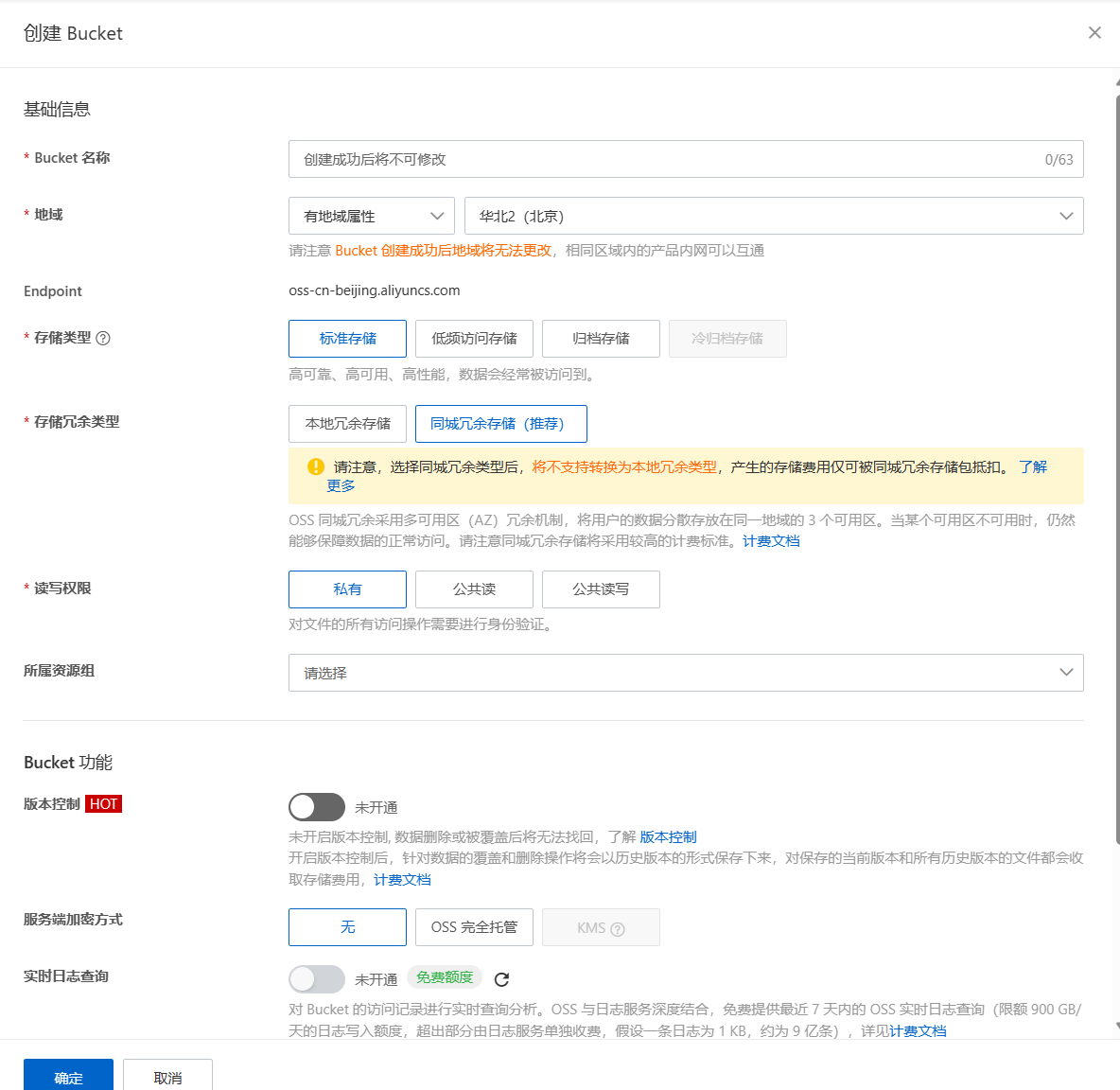Click the KMS help question icon
The image size is (1120, 1090).
[x=618, y=928]
